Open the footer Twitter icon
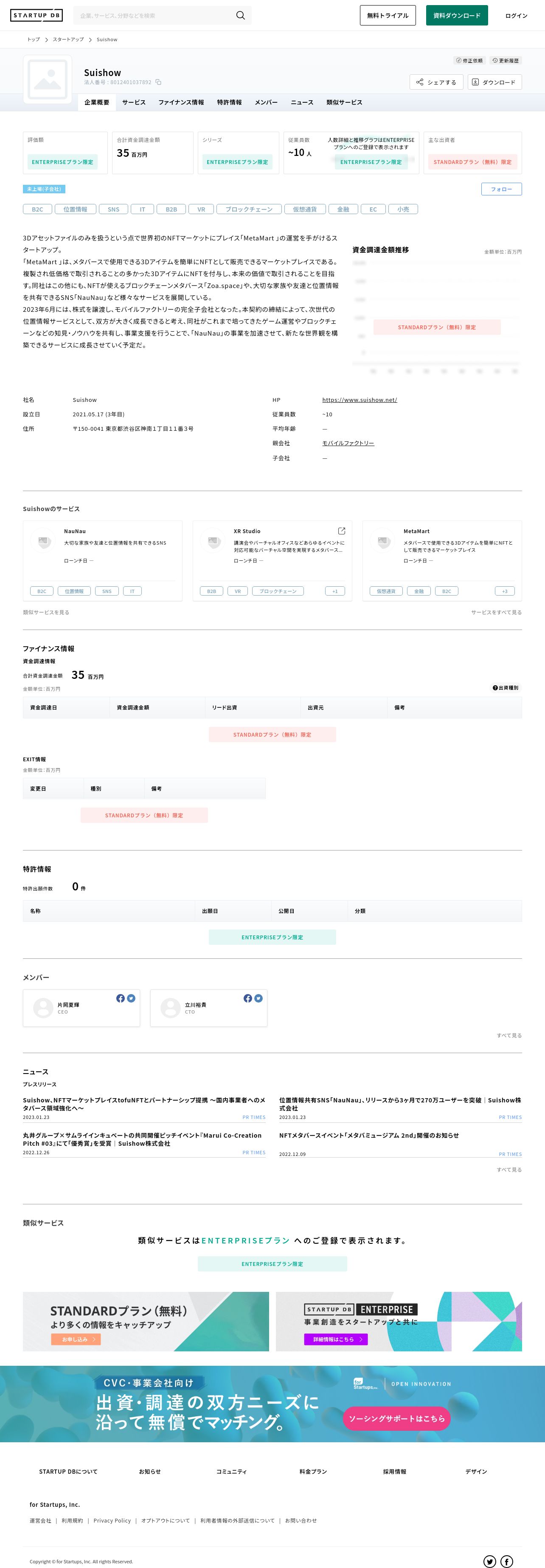This screenshot has width=545, height=1568. [490, 1561]
